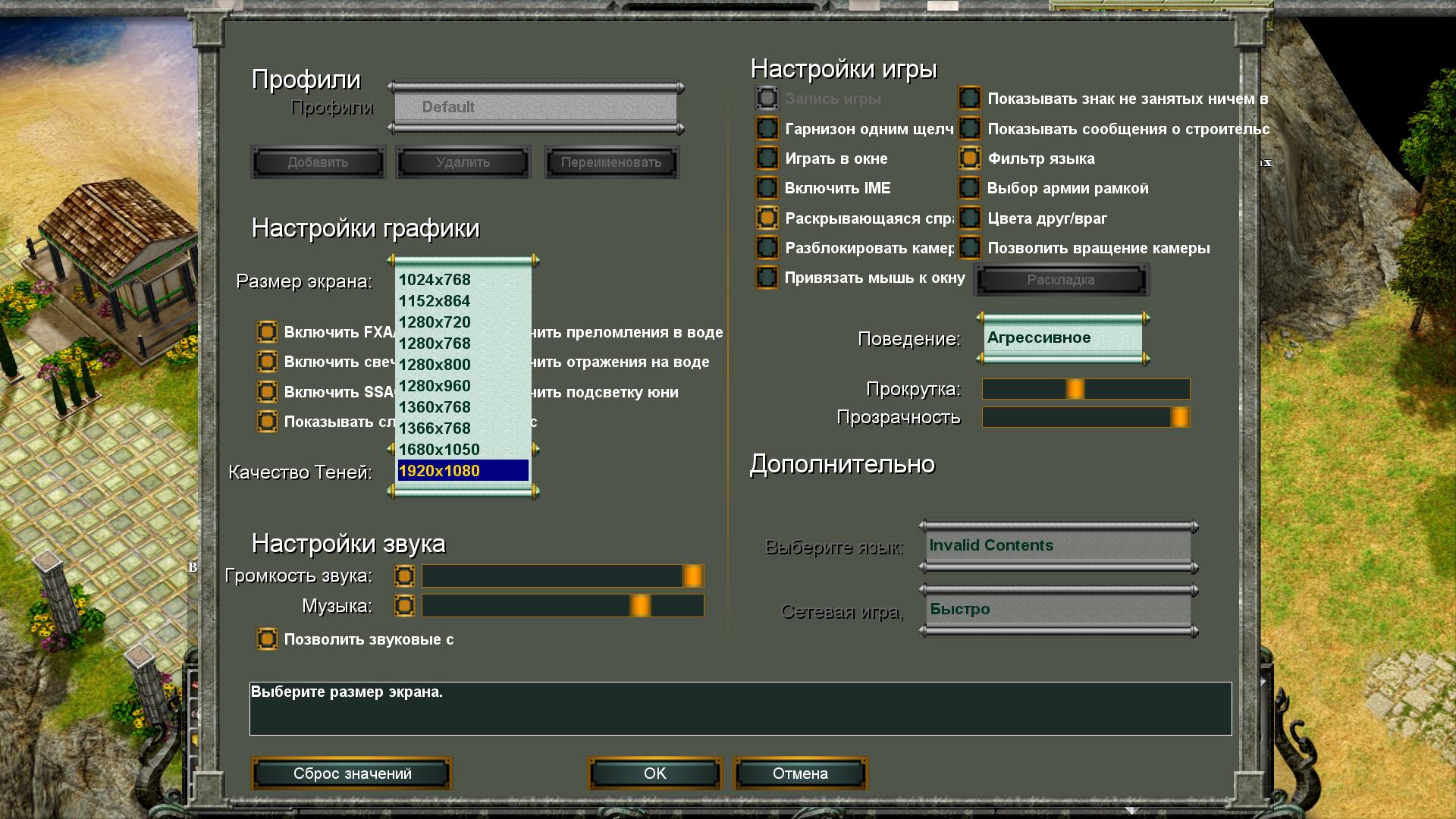Toggle Показывать знак не занятых checkbox

coord(970,99)
